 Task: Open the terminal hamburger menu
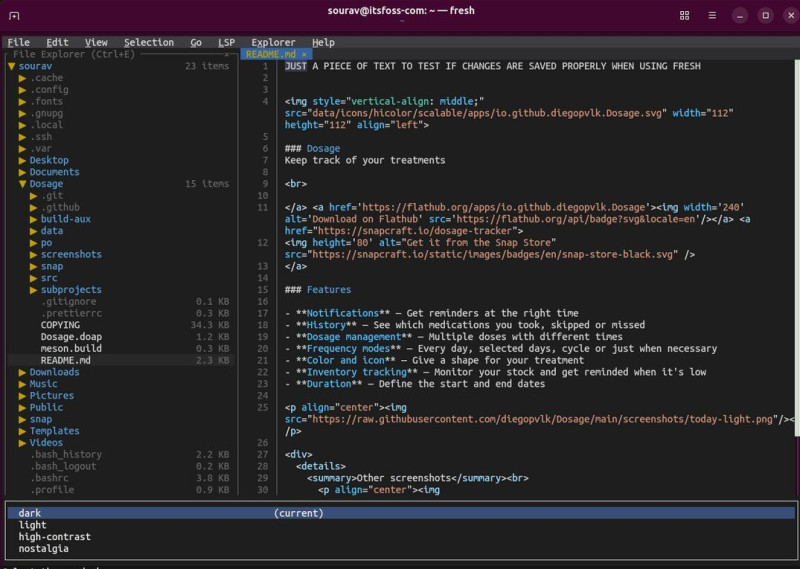click(712, 16)
